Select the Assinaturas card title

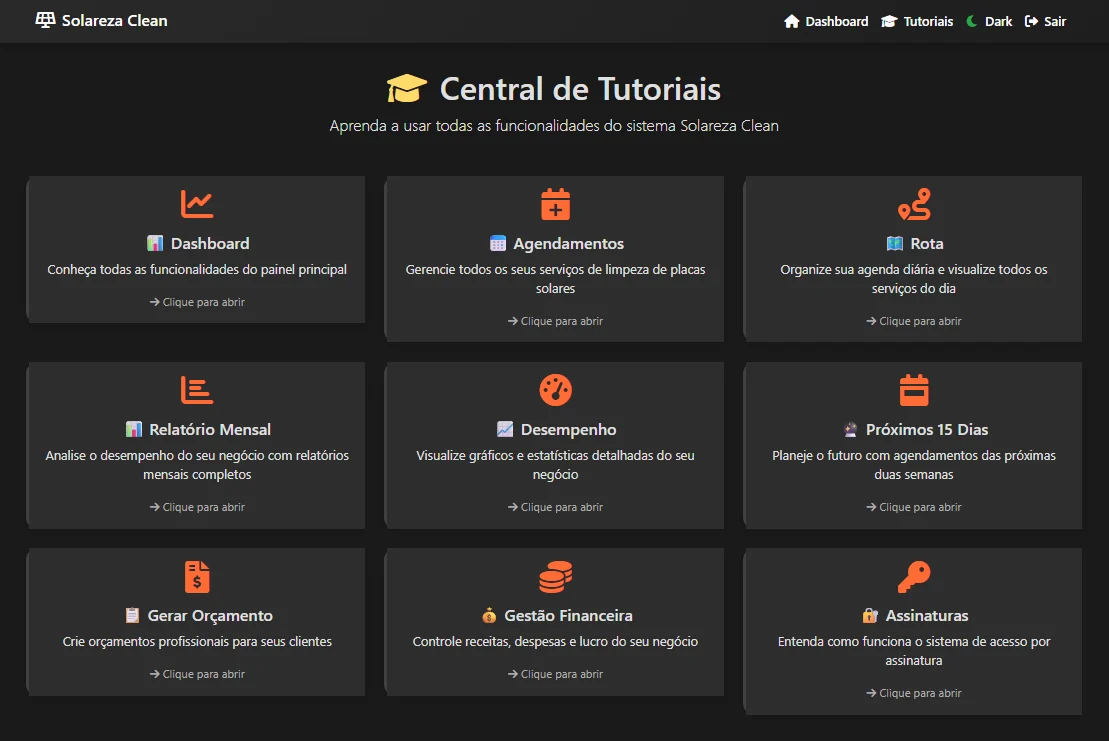click(x=927, y=615)
